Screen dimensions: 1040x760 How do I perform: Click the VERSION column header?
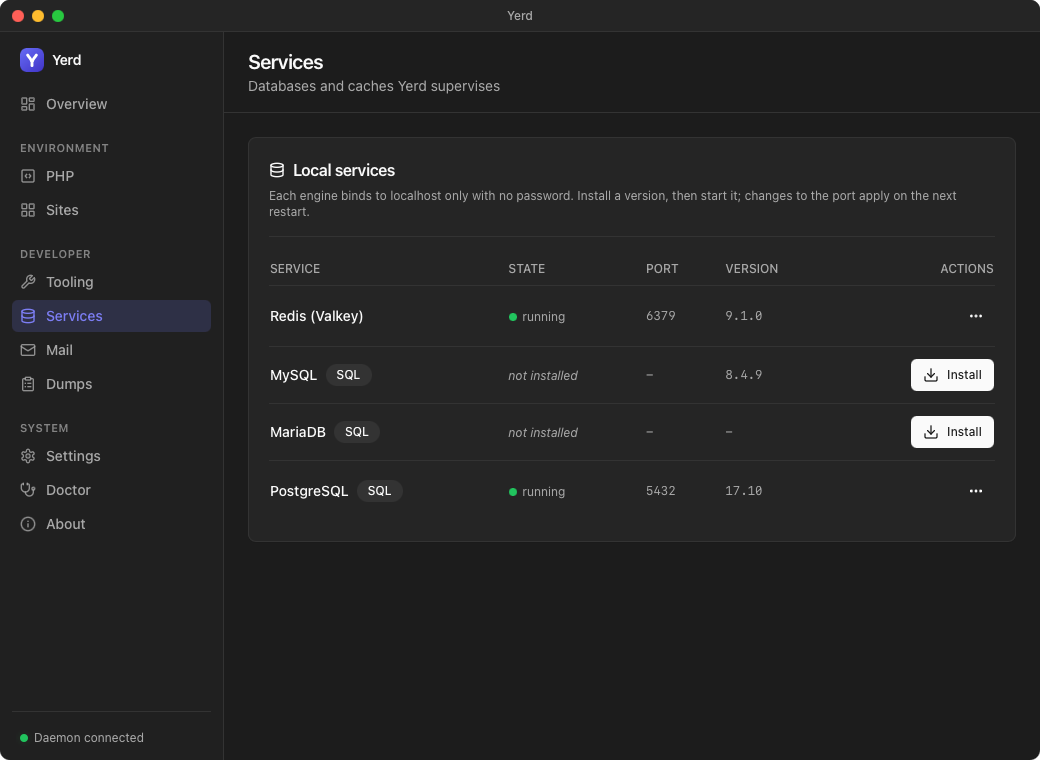click(x=751, y=269)
